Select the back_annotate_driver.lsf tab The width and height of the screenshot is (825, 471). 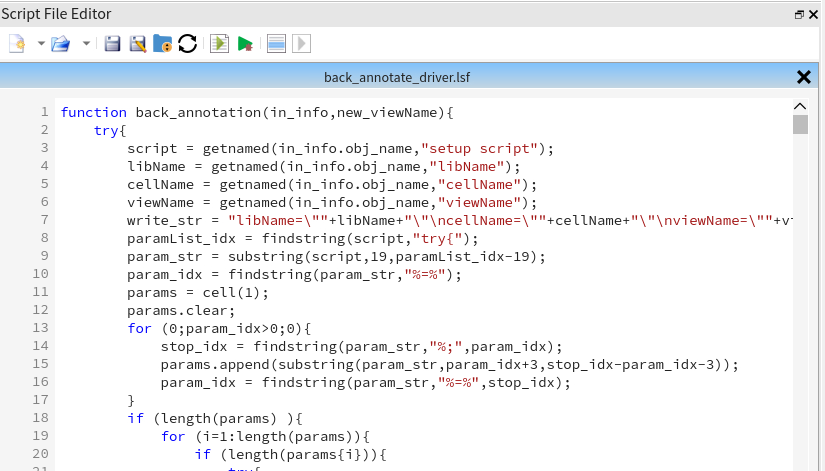pos(397,77)
